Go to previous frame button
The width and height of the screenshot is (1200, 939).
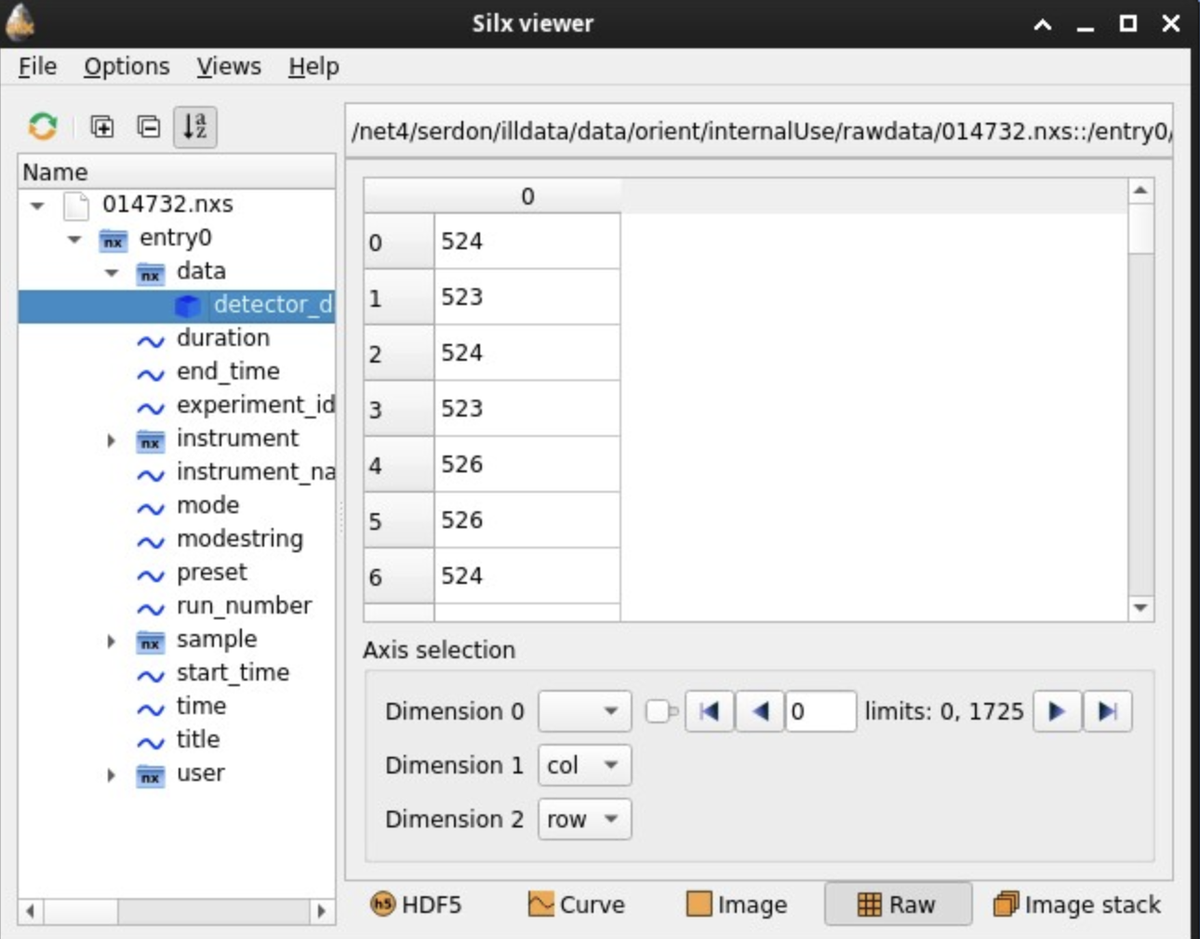[760, 712]
